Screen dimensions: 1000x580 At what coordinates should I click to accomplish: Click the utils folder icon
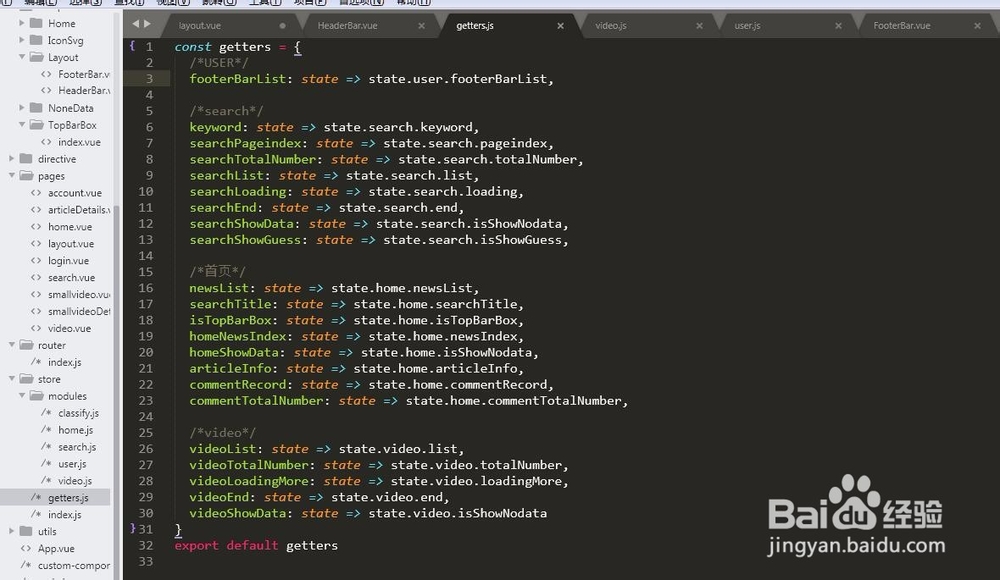pos(26,531)
